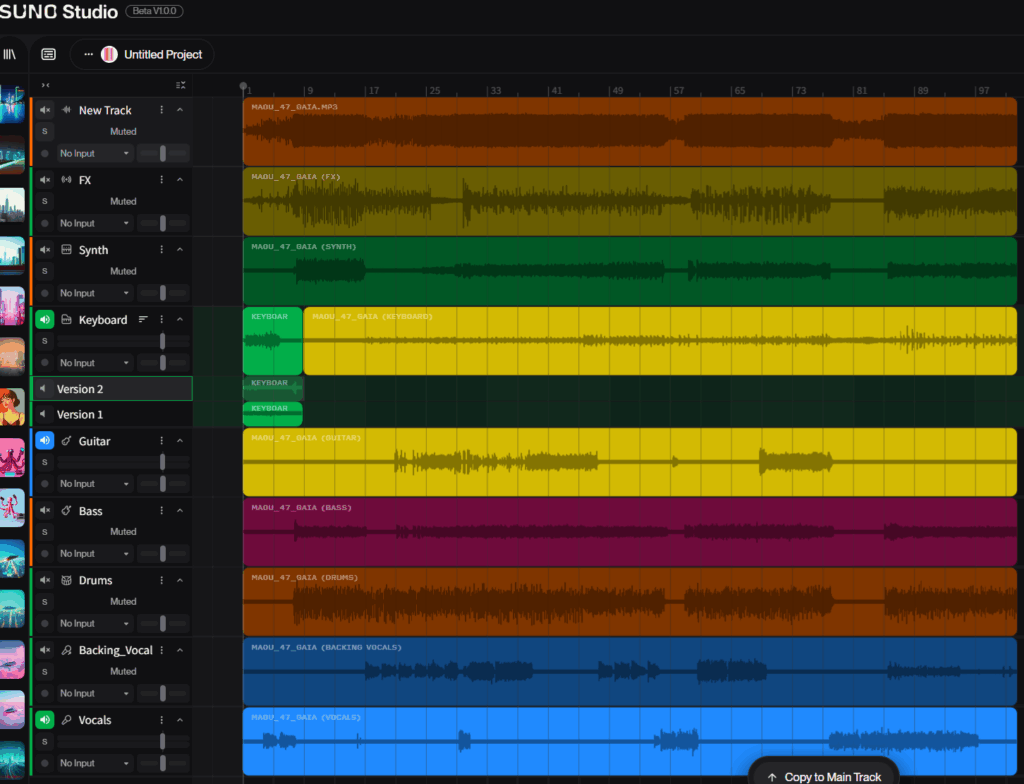
Task: Select Version 1 of the Keyboard track
Action: coord(80,414)
